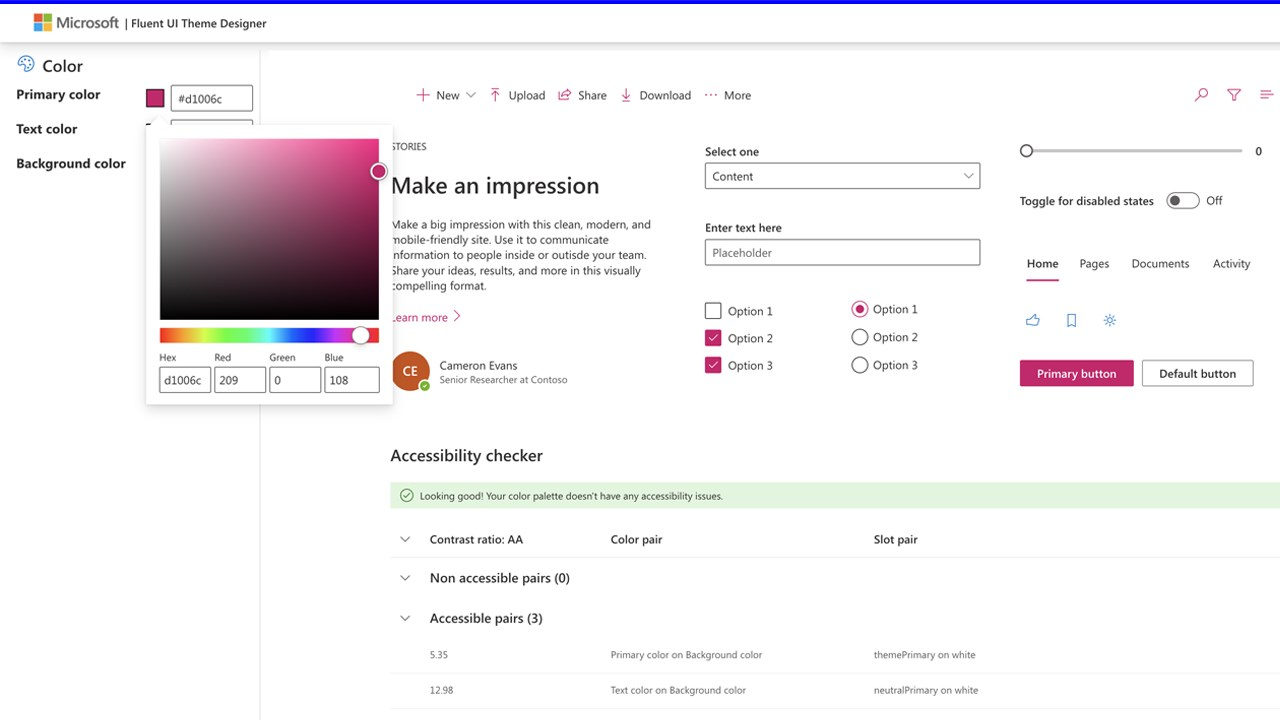Collapse the Accessible pairs section

[x=405, y=618]
